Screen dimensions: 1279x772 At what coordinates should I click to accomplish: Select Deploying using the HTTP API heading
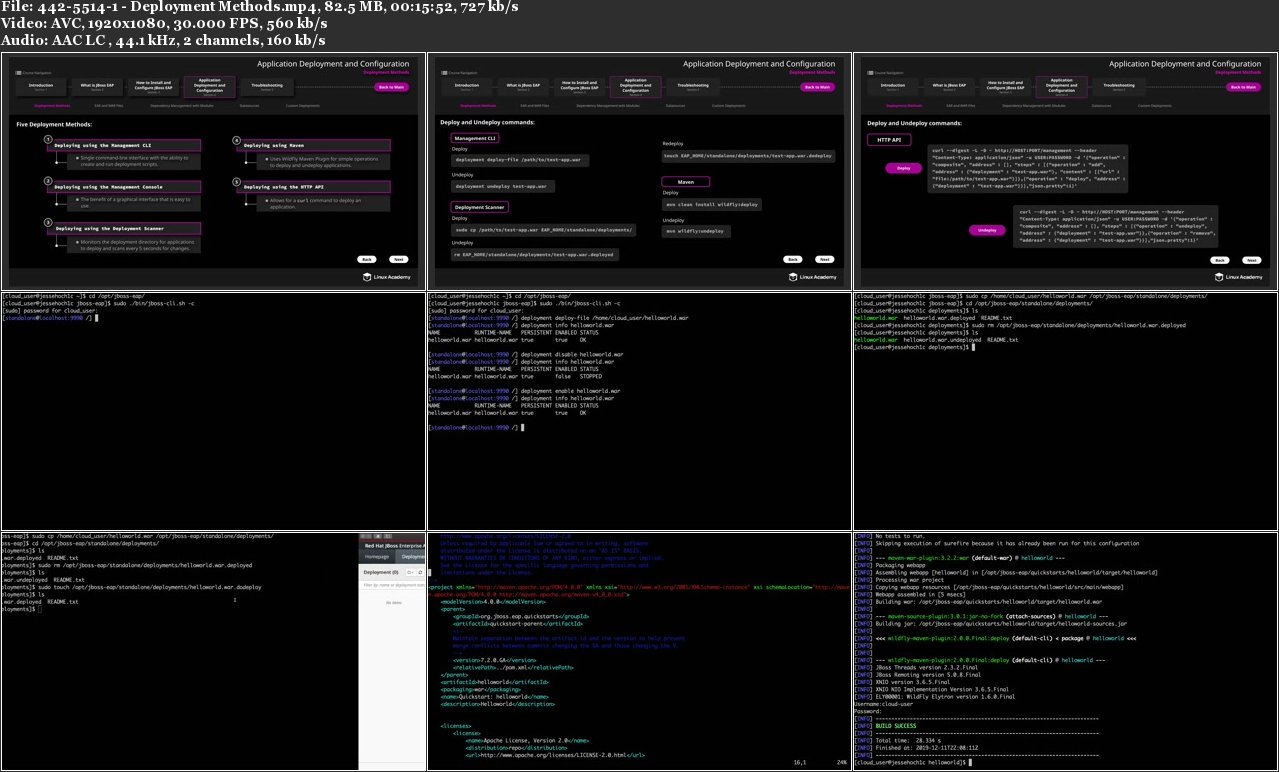point(313,187)
